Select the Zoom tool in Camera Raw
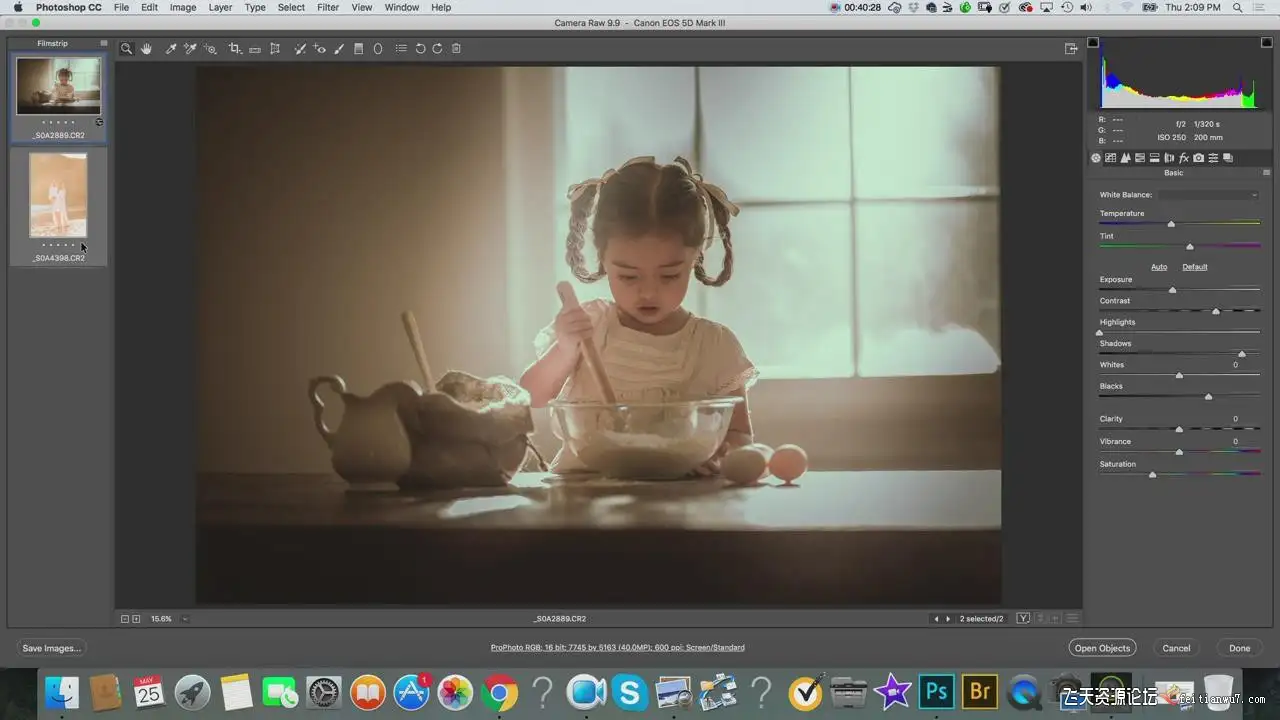Viewport: 1280px width, 720px height. point(126,48)
